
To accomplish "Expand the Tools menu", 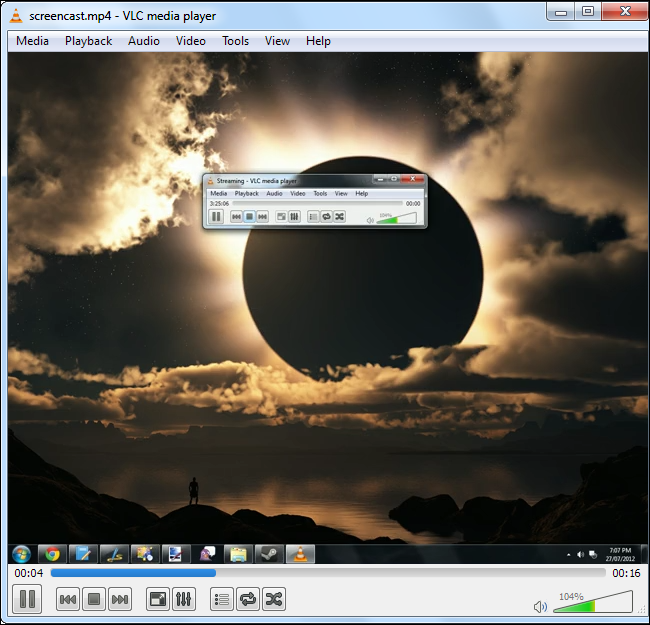I will (235, 41).
